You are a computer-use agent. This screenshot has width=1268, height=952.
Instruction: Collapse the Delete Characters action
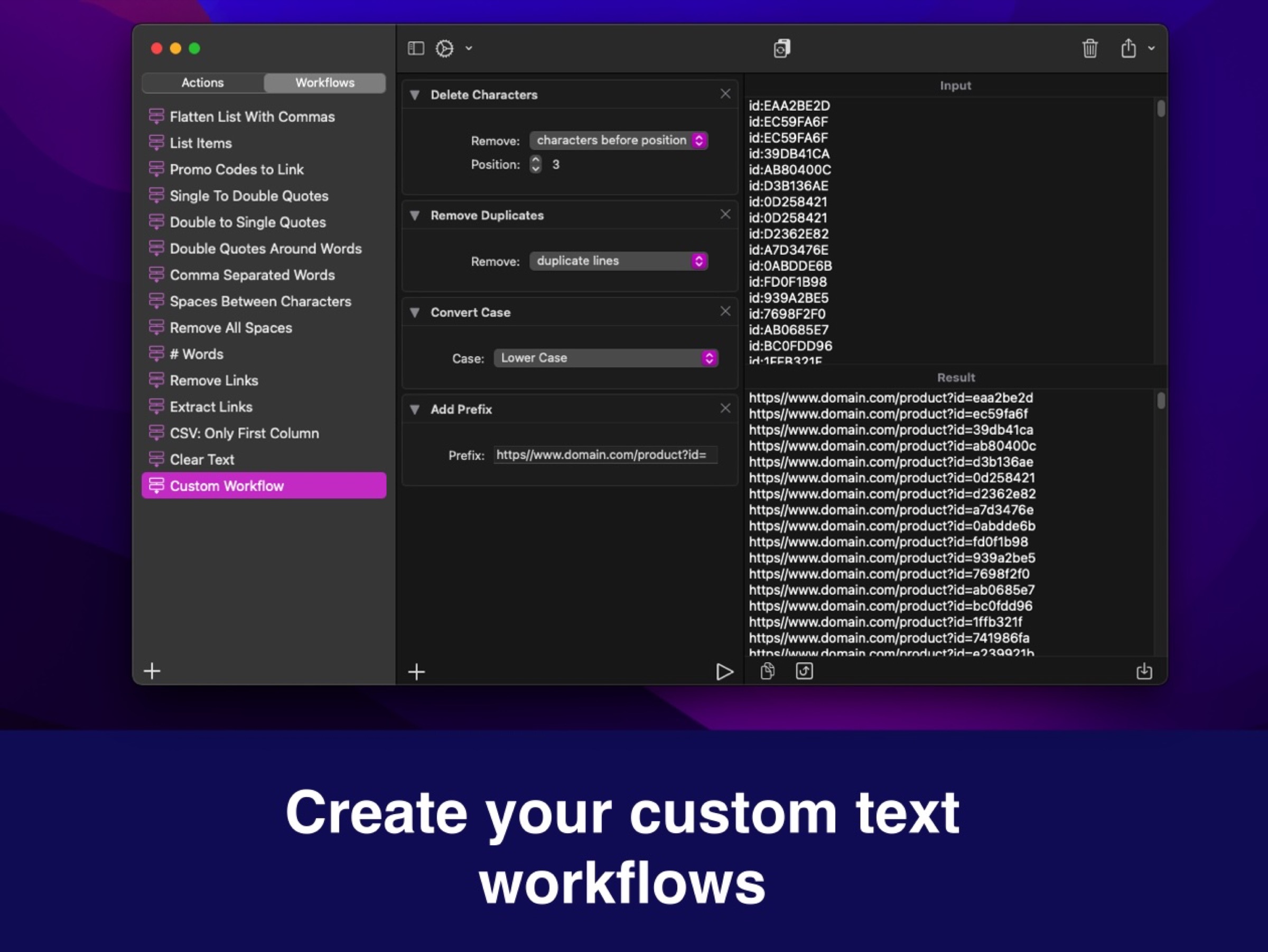(415, 95)
